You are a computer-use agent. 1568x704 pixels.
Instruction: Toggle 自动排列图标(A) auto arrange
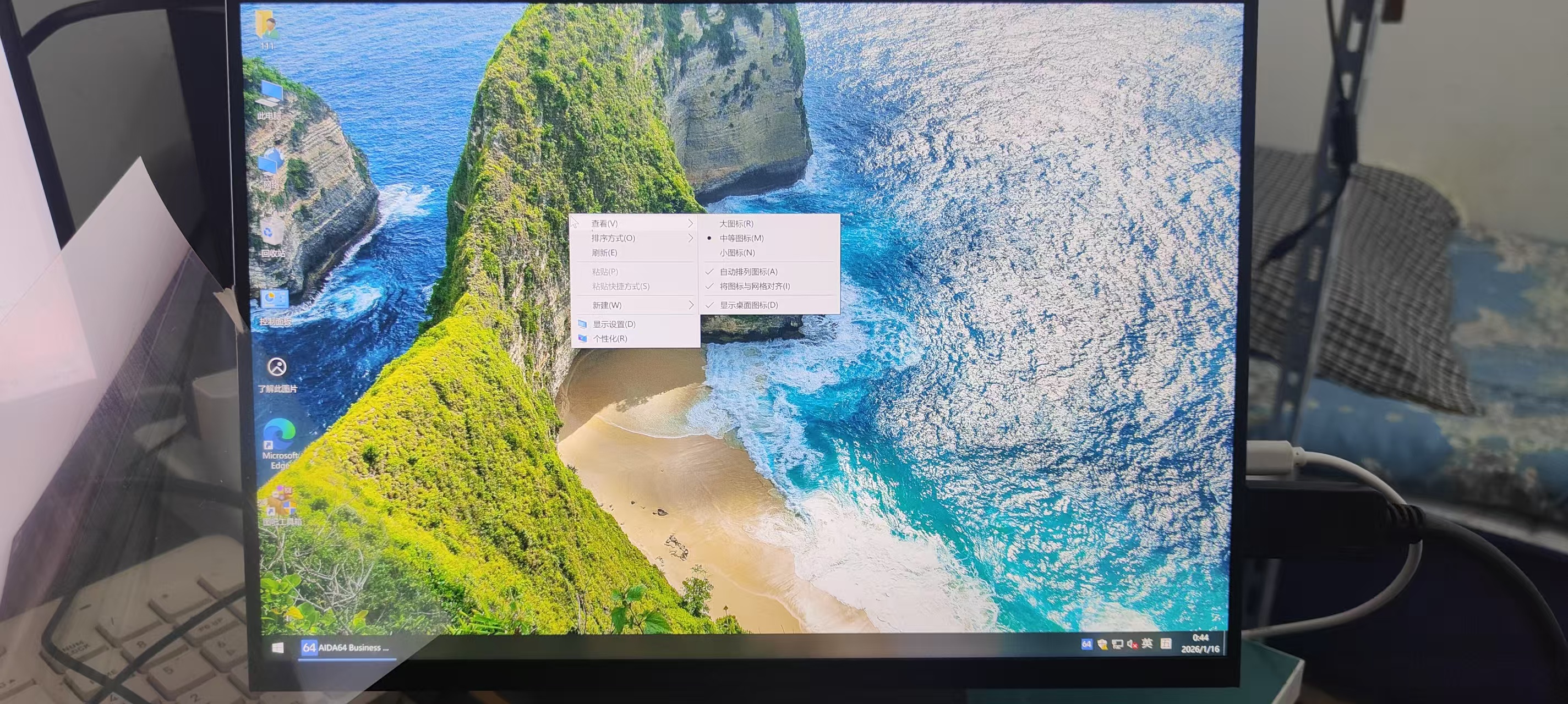[748, 271]
